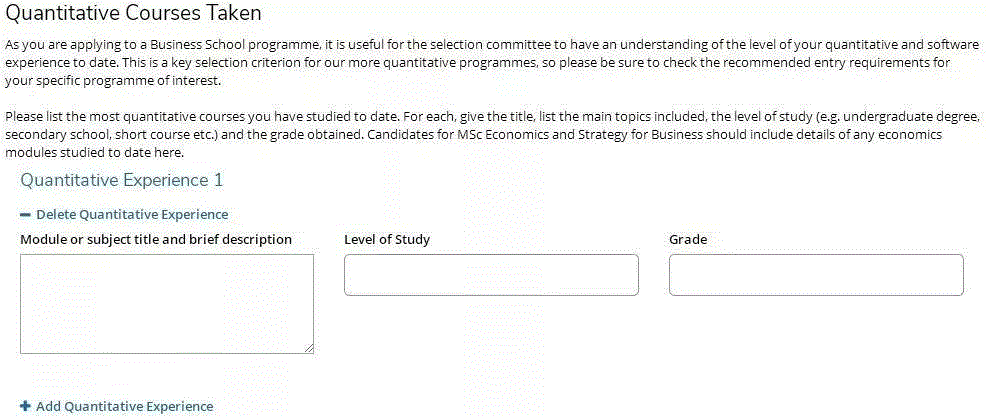The image size is (989, 416).
Task: Click into the Grade input box
Action: pos(816,275)
